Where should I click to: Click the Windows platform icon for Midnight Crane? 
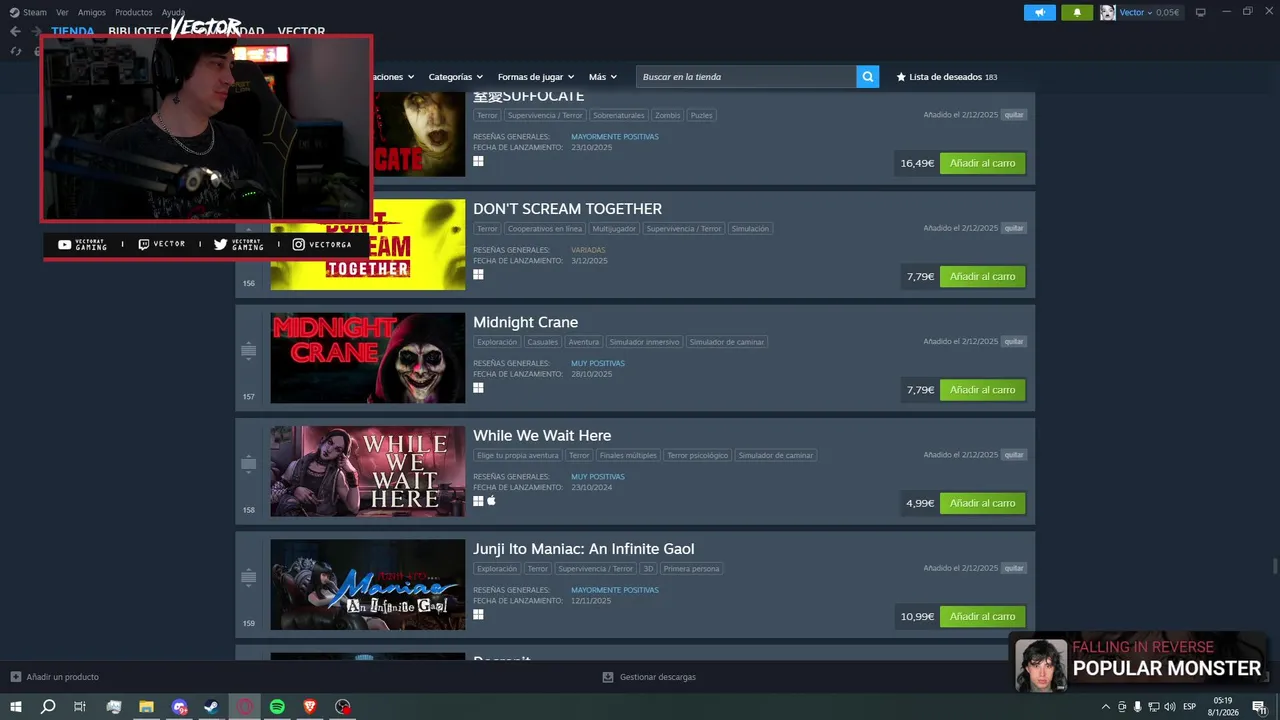tap(478, 388)
